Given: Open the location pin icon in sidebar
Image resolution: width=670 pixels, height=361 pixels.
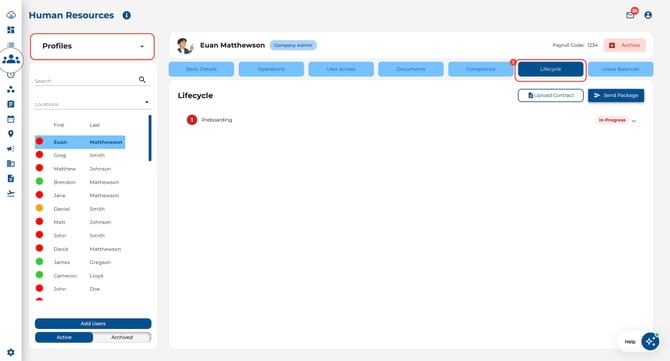Looking at the screenshot, I should tap(11, 134).
